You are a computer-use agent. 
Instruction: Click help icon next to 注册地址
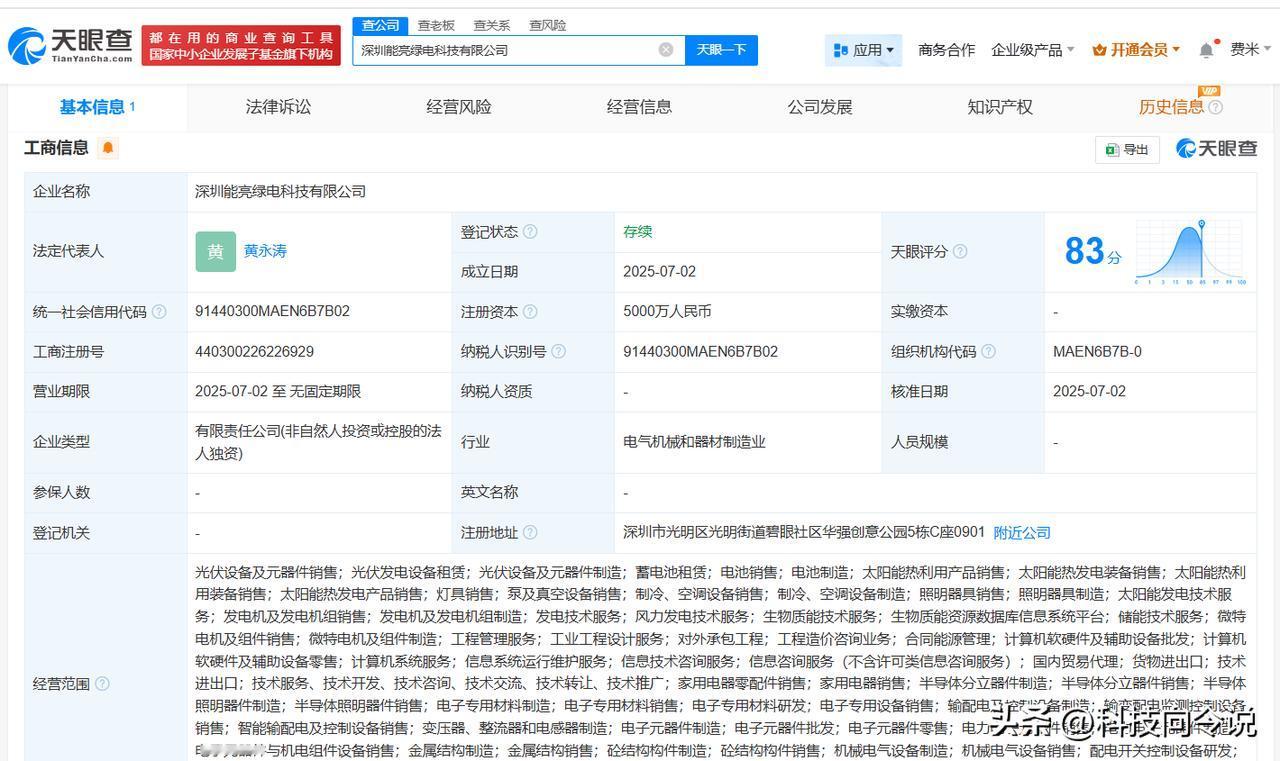click(530, 533)
